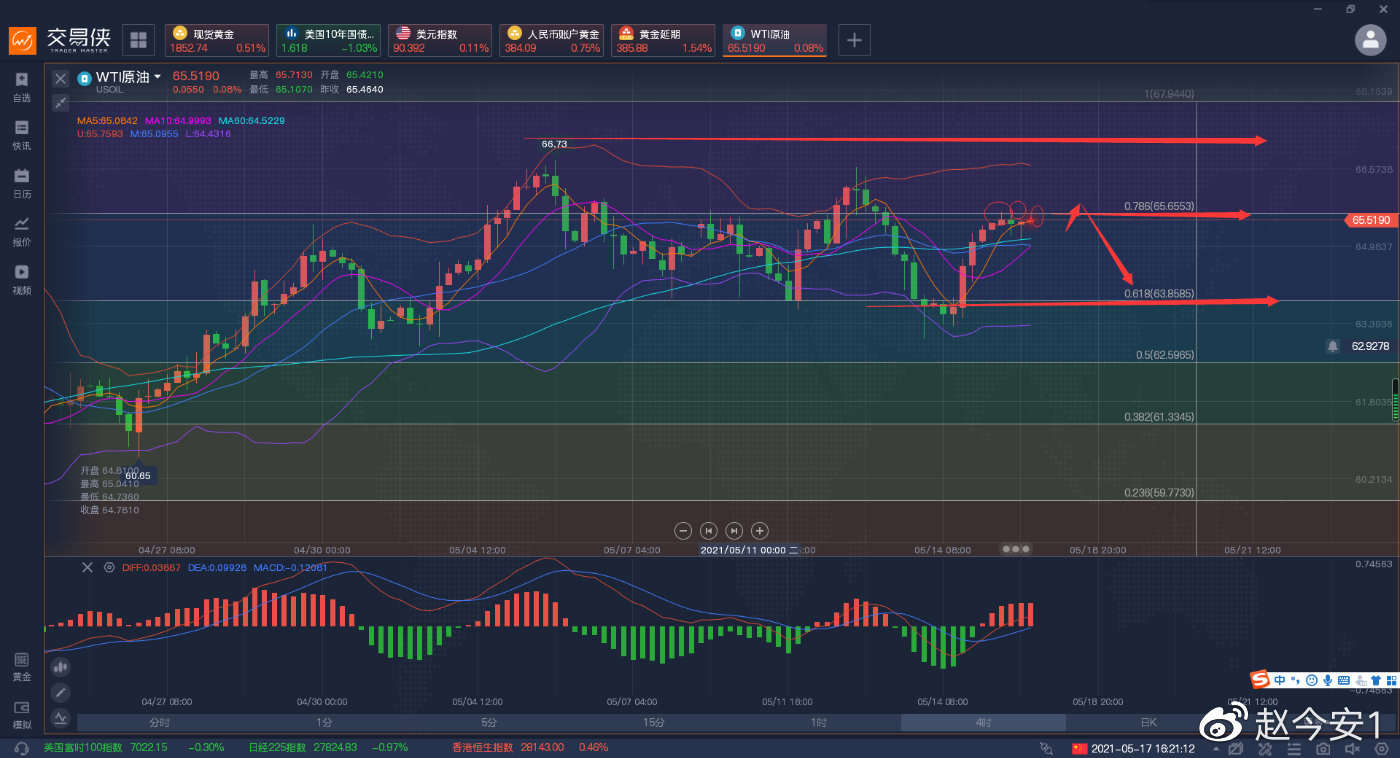Close the MACD indicator panel

point(87,567)
